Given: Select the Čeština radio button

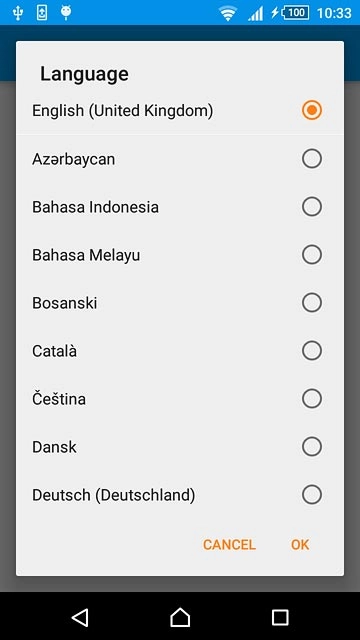Looking at the screenshot, I should [312, 399].
